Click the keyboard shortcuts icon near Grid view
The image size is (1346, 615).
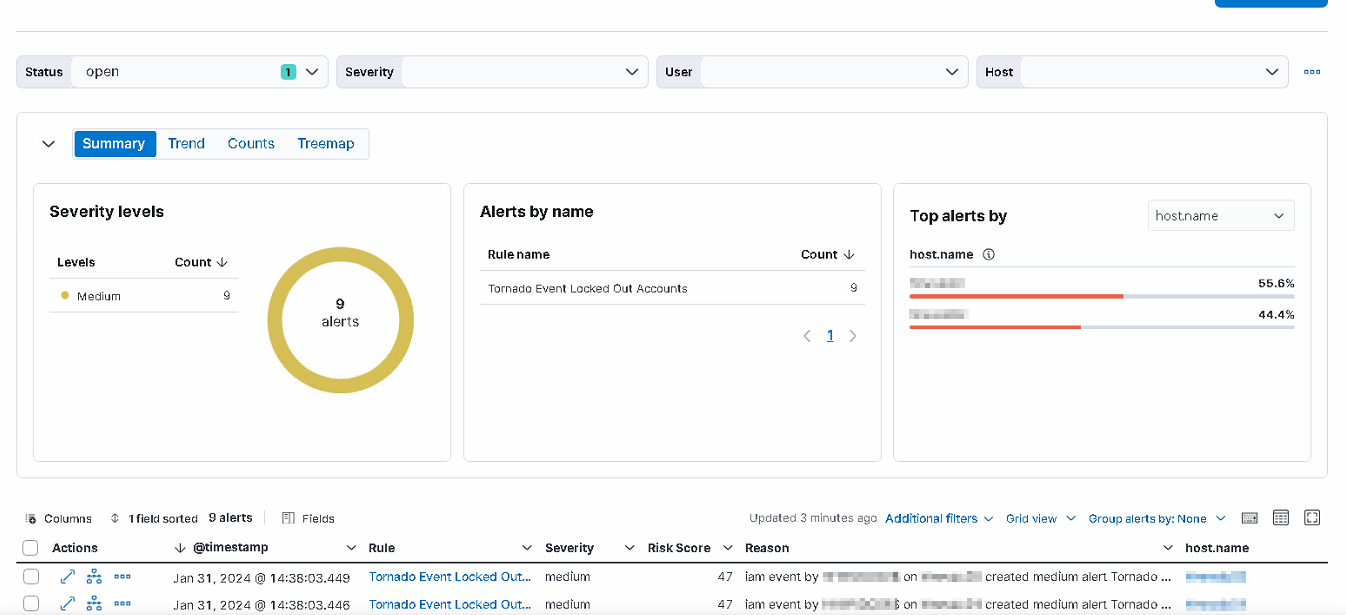coord(1249,517)
